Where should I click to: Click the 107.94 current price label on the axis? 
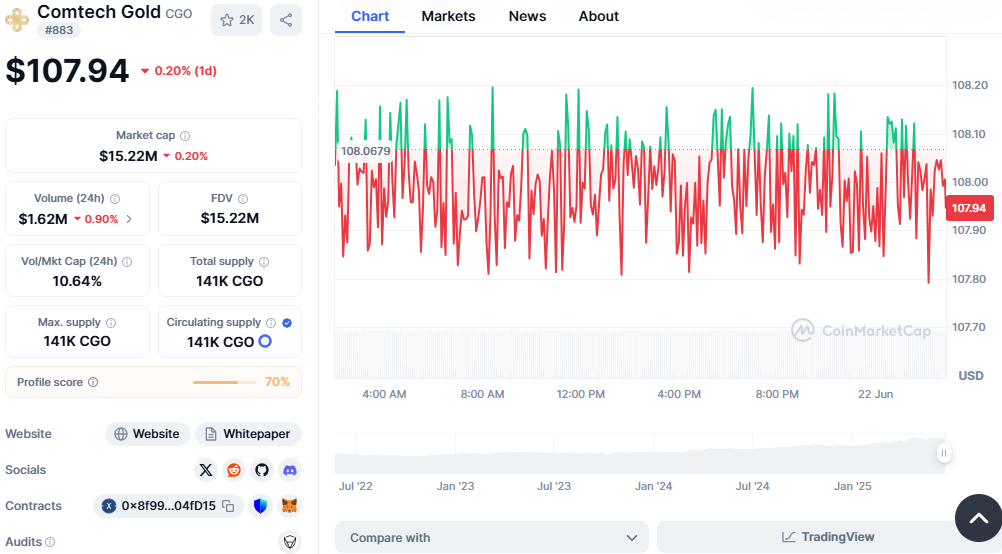969,208
